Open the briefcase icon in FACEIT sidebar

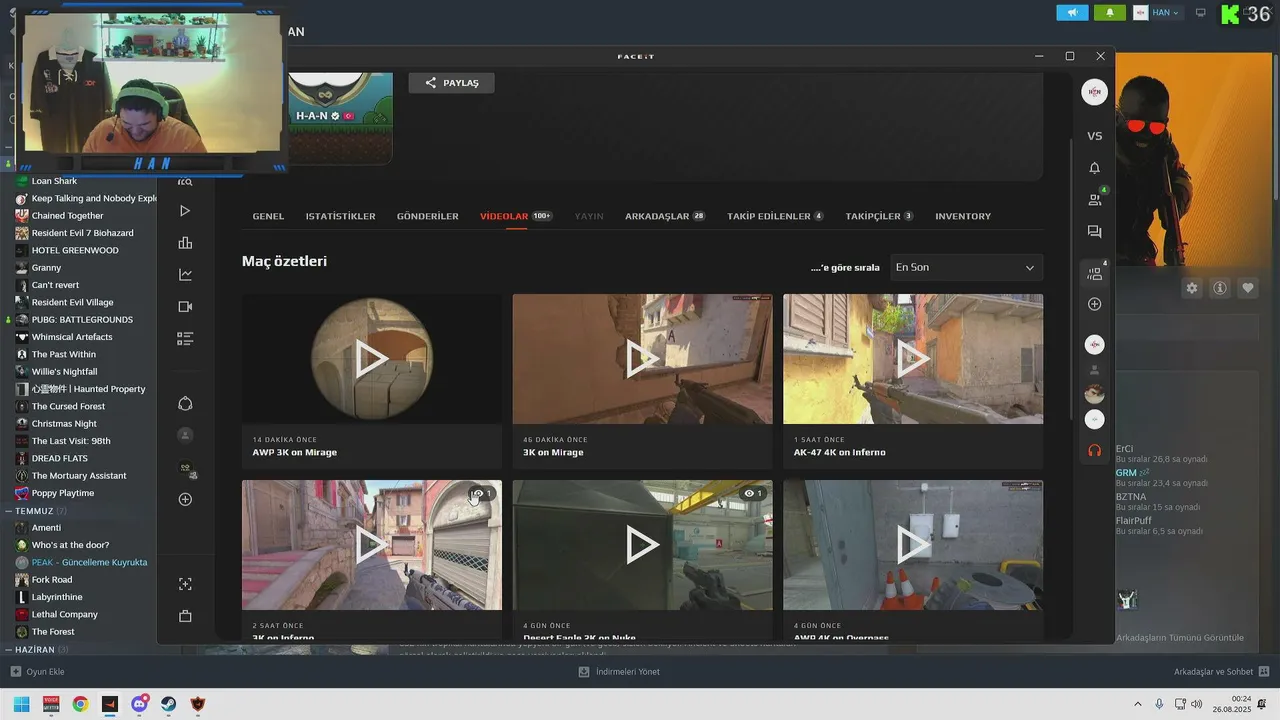185,616
